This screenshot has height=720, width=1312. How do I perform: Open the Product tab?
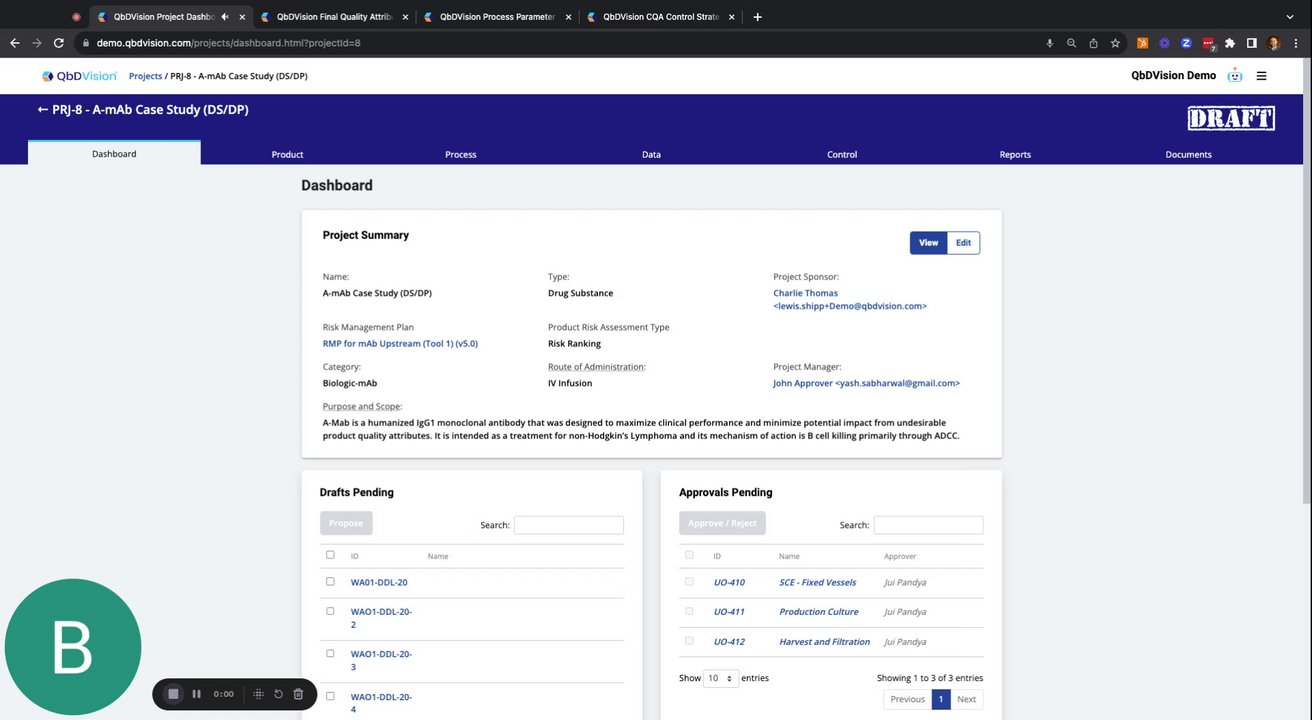point(287,154)
